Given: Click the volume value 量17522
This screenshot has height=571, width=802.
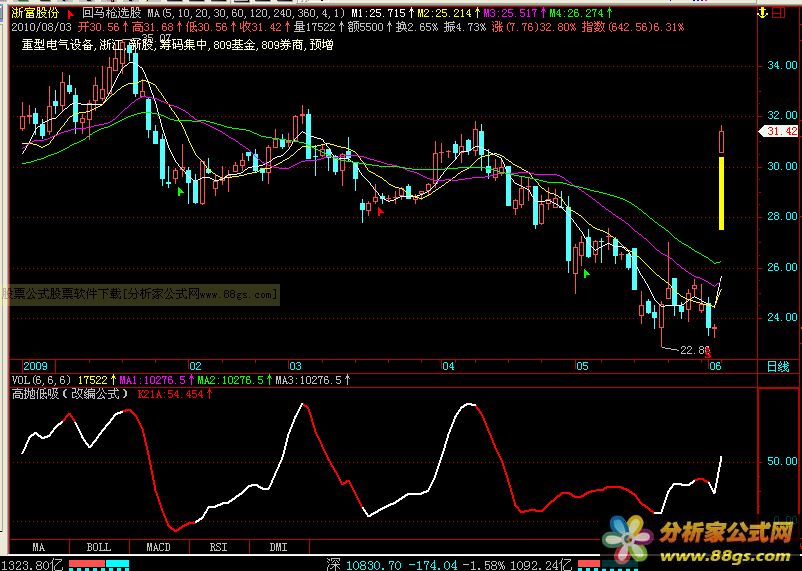Looking at the screenshot, I should click(315, 27).
